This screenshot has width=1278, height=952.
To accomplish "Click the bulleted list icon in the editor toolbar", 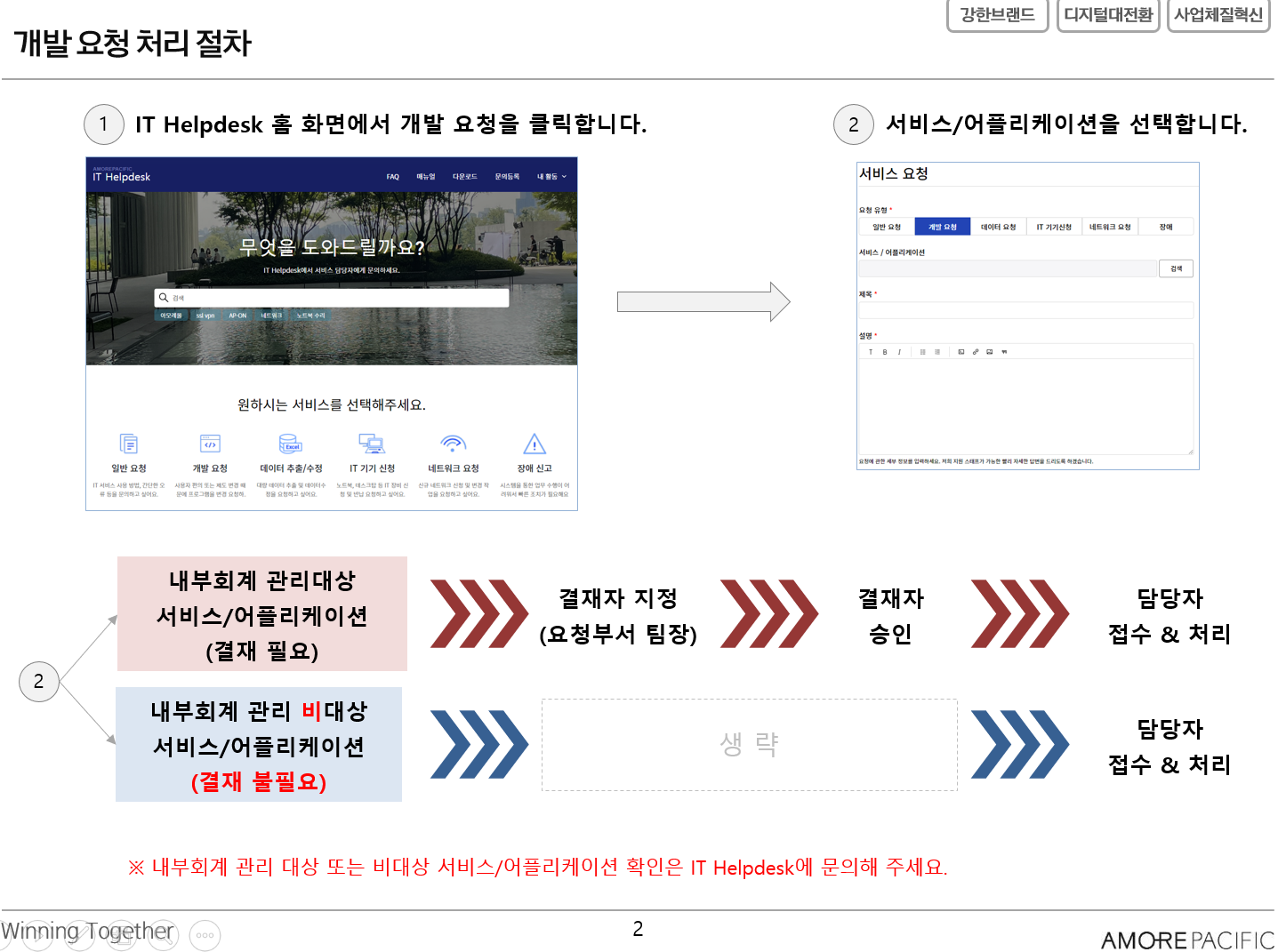I will click(x=923, y=352).
